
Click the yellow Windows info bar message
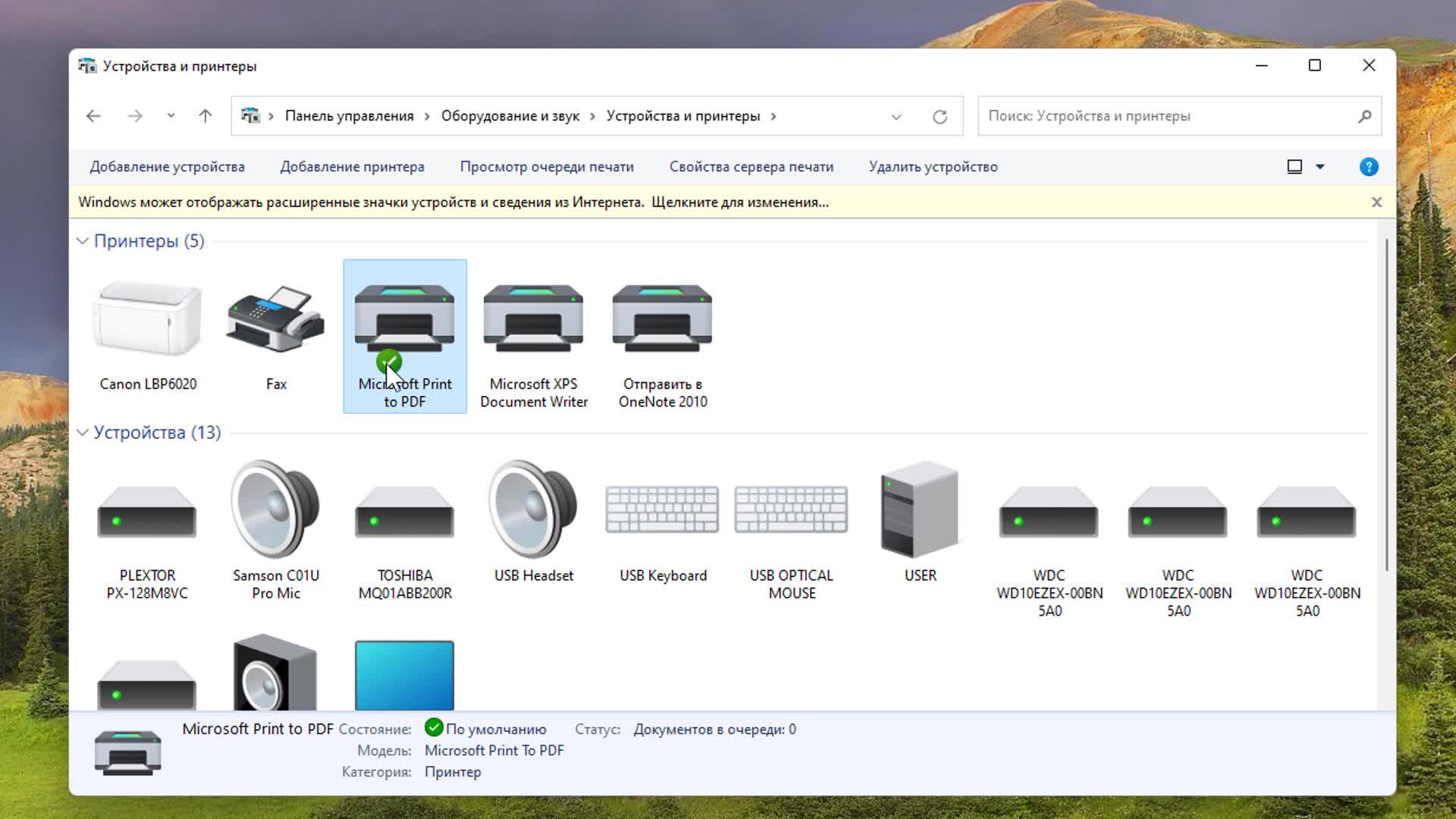click(453, 202)
